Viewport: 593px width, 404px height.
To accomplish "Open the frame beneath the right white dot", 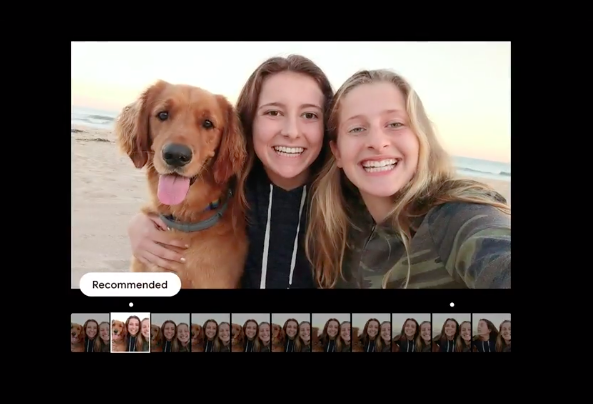I will (452, 333).
